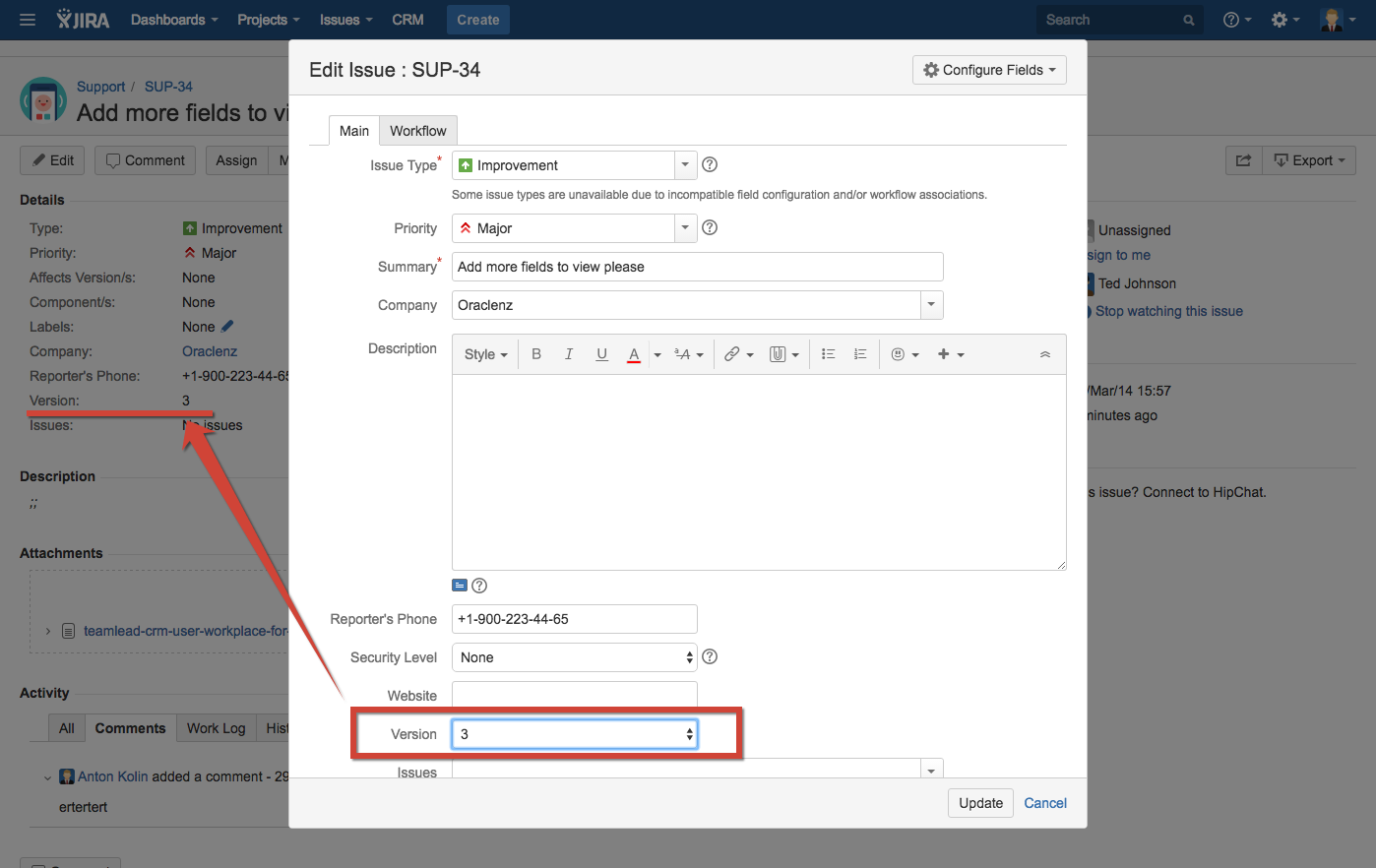Click help icon next to Issue Type
This screenshot has height=868, width=1376.
coord(710,165)
